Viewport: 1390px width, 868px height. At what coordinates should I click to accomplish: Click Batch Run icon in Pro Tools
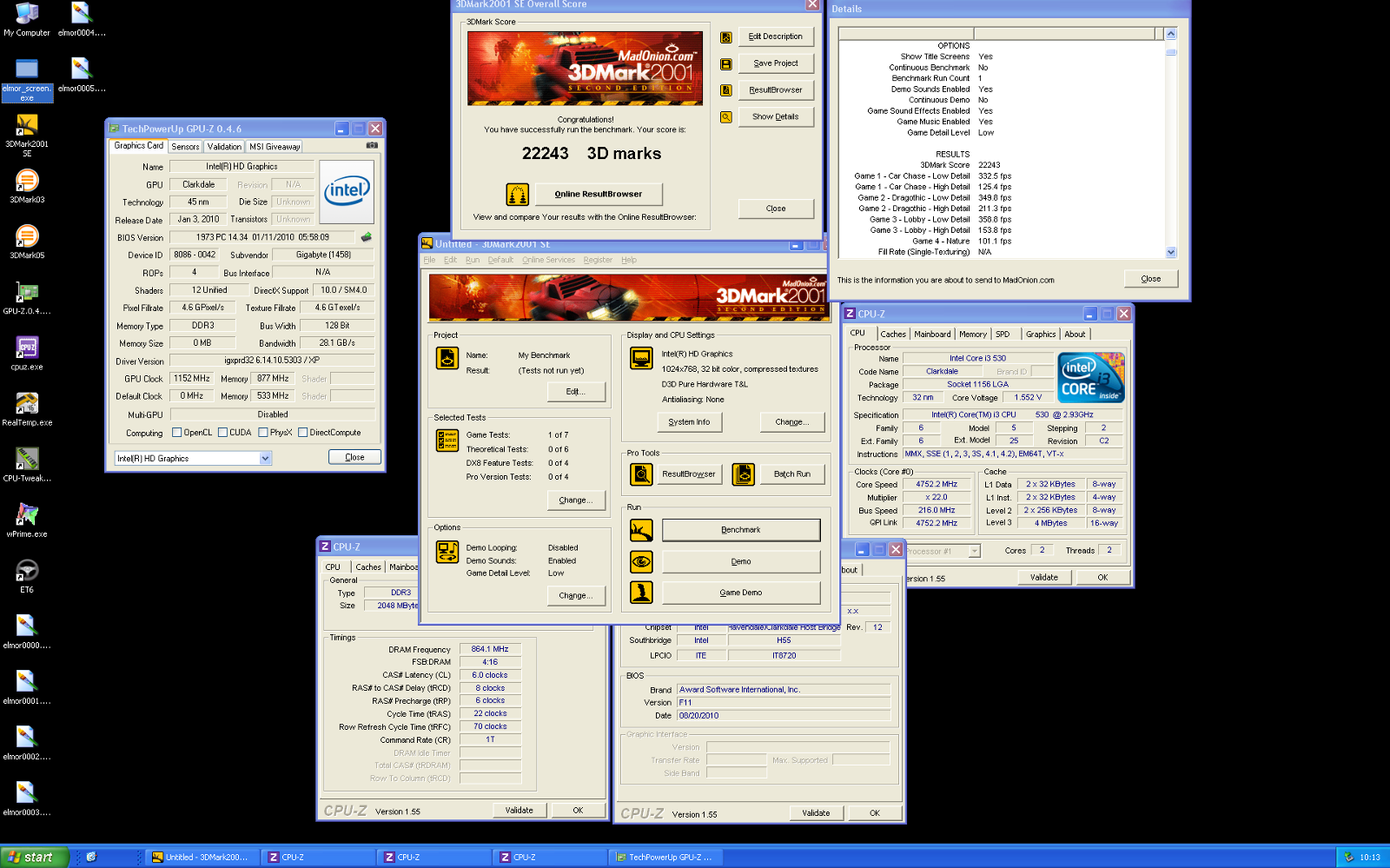[743, 474]
